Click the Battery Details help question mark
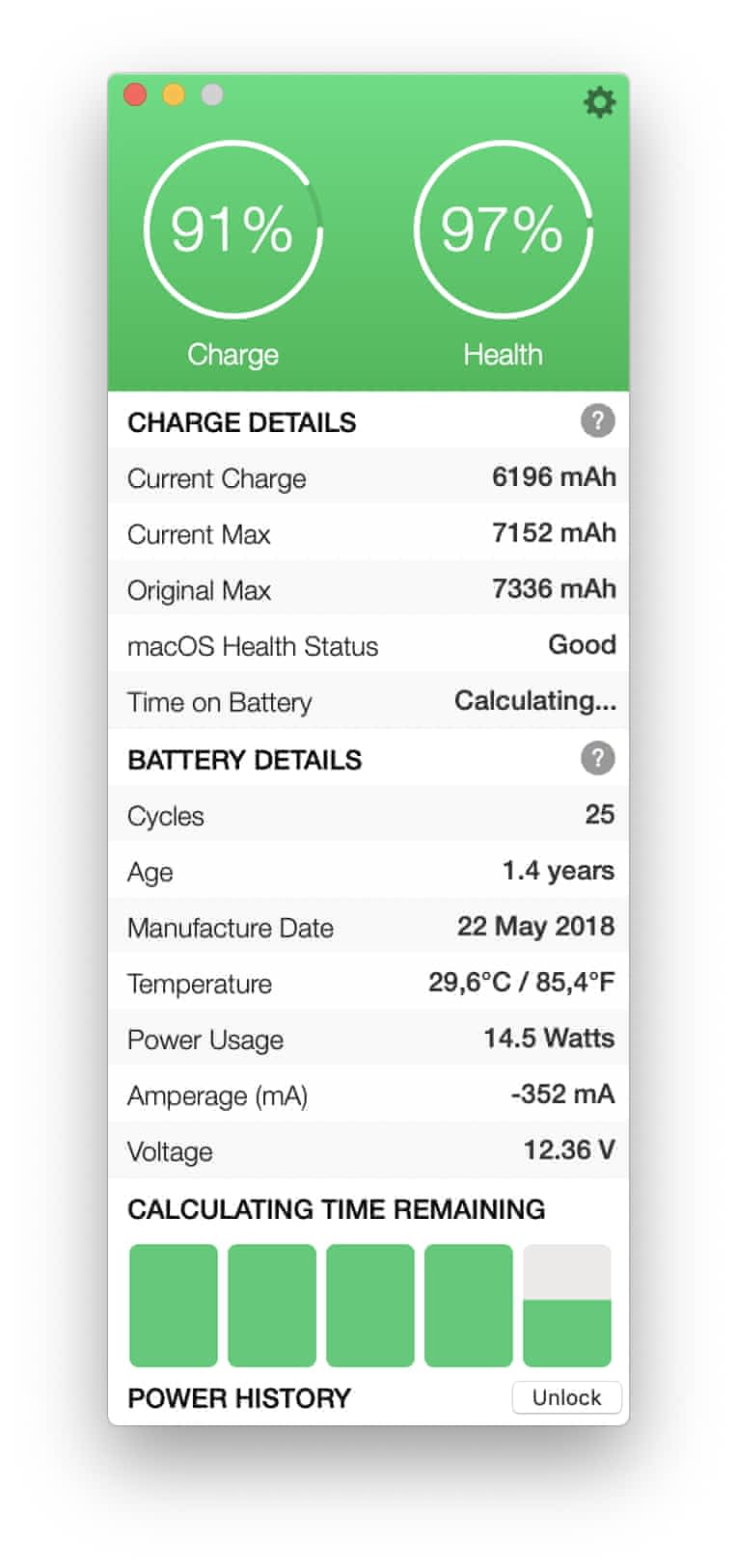737x1568 pixels. (x=597, y=759)
